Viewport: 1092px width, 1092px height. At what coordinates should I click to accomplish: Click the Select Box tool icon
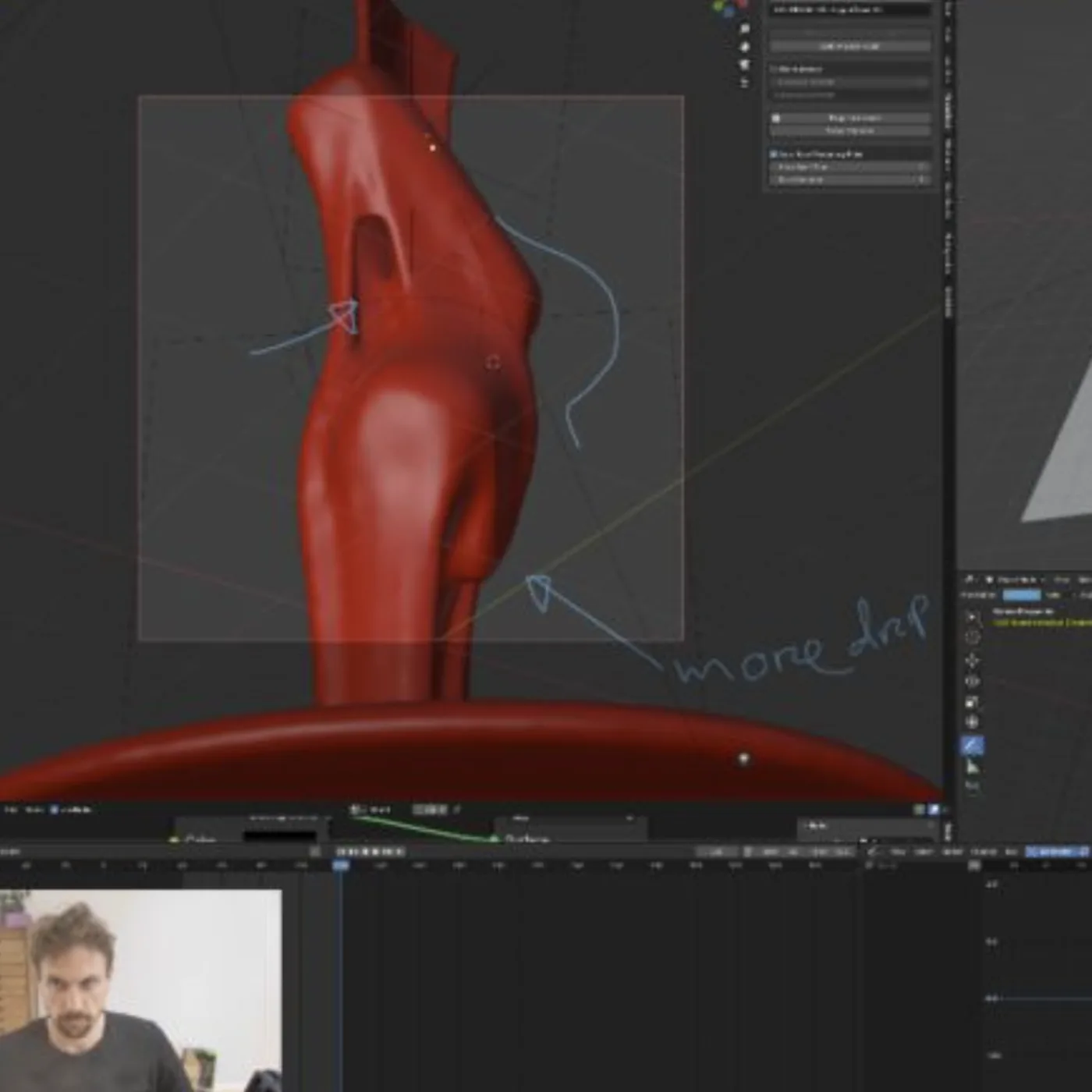(972, 619)
